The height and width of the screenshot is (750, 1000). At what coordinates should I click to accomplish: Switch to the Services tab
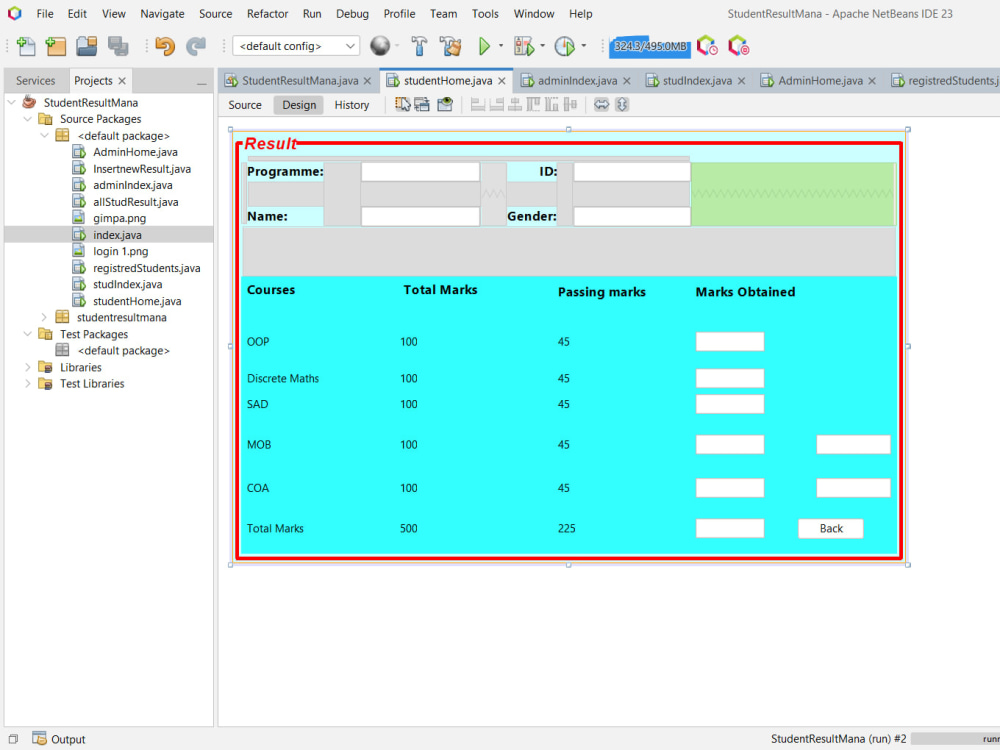(36, 81)
